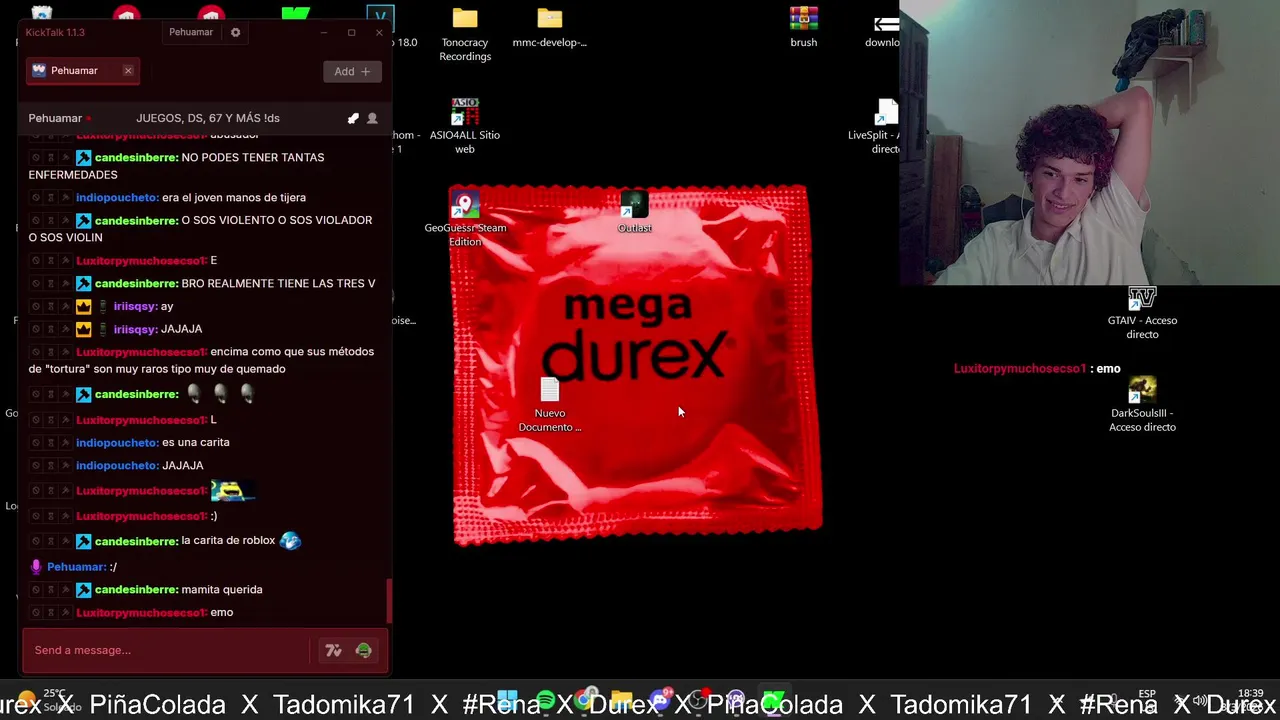Screen dimensions: 1280x720
Task: Select GeoGuessr Steam Edition desktop icon
Action: tap(465, 220)
